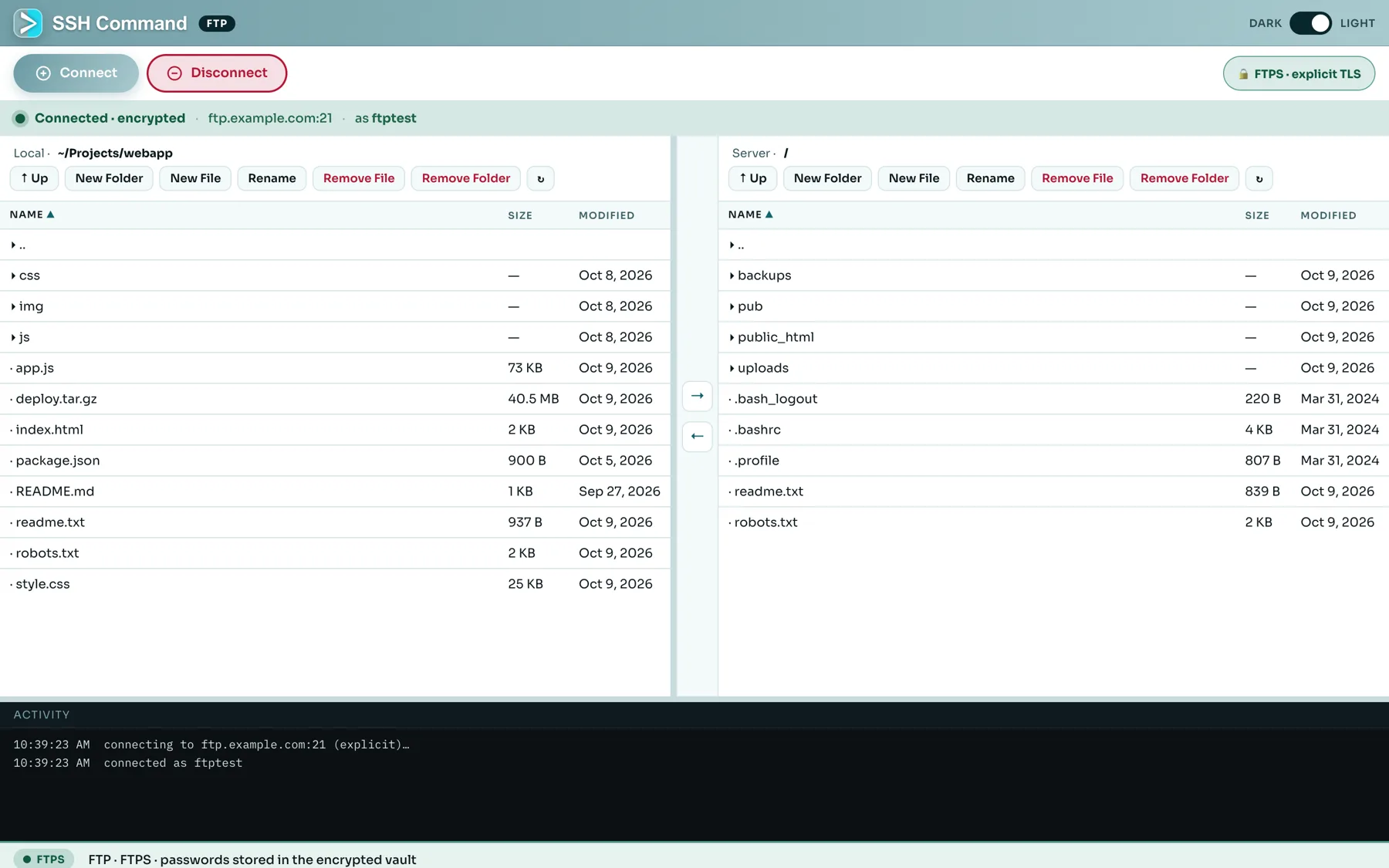
Task: Go up one level in the Local pane
Action: tap(34, 178)
